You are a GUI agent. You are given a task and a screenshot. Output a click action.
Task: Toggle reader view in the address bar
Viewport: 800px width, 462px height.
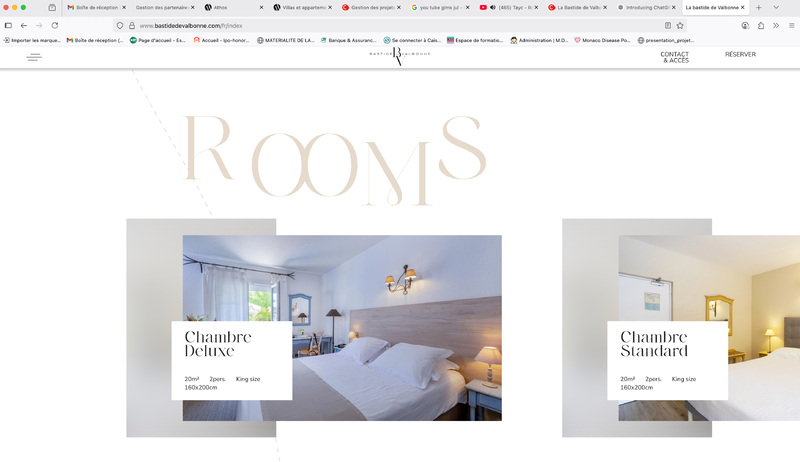(668, 25)
